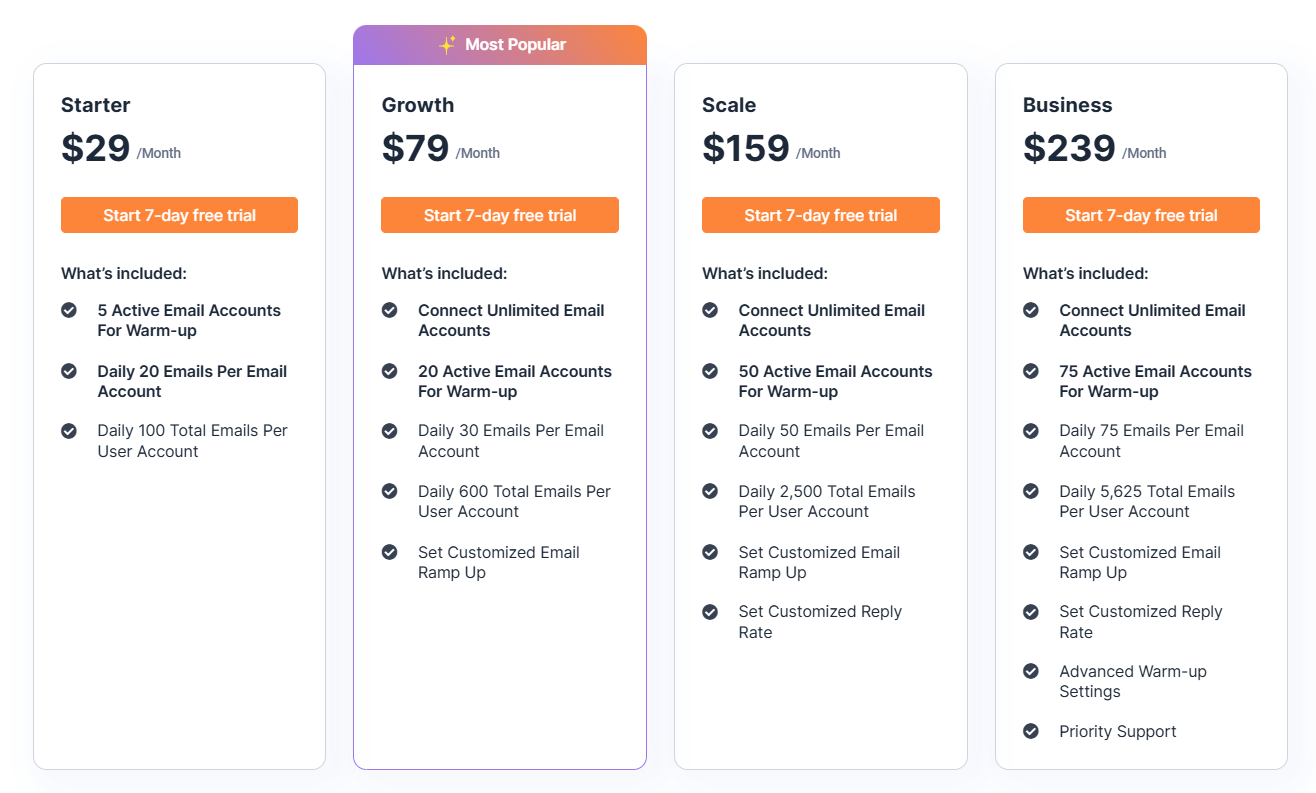Click checkmark beside Daily 100 Total Emails

coord(69,431)
